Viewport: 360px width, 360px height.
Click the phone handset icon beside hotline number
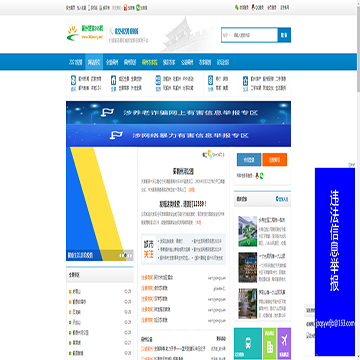click(111, 31)
